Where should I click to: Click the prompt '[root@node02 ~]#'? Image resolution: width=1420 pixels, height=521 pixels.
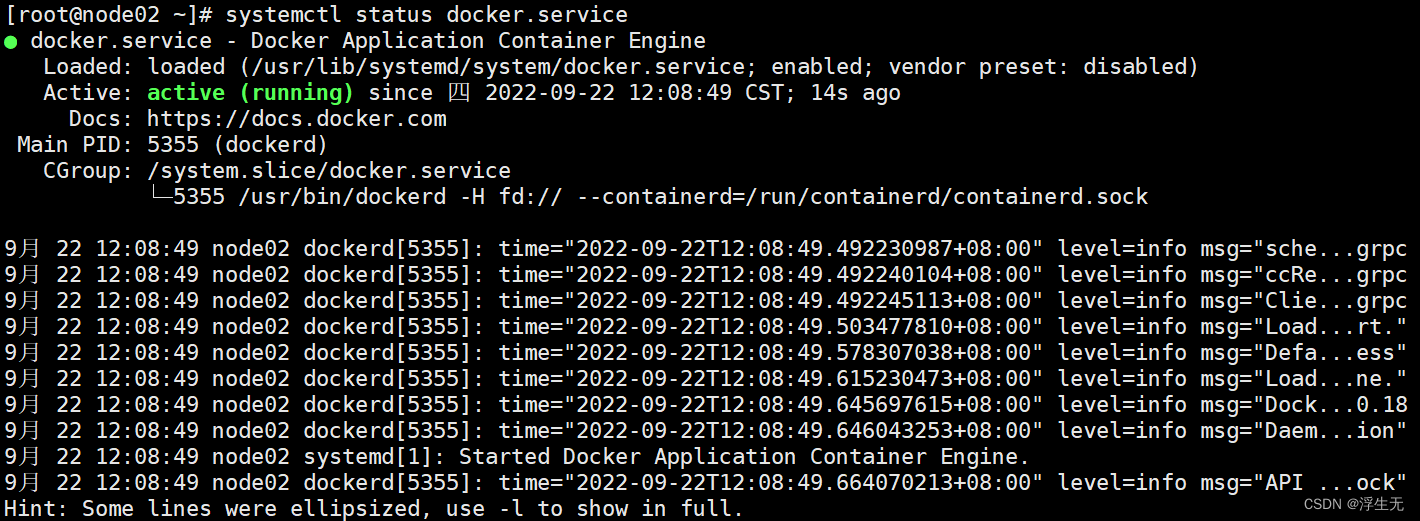click(x=110, y=15)
